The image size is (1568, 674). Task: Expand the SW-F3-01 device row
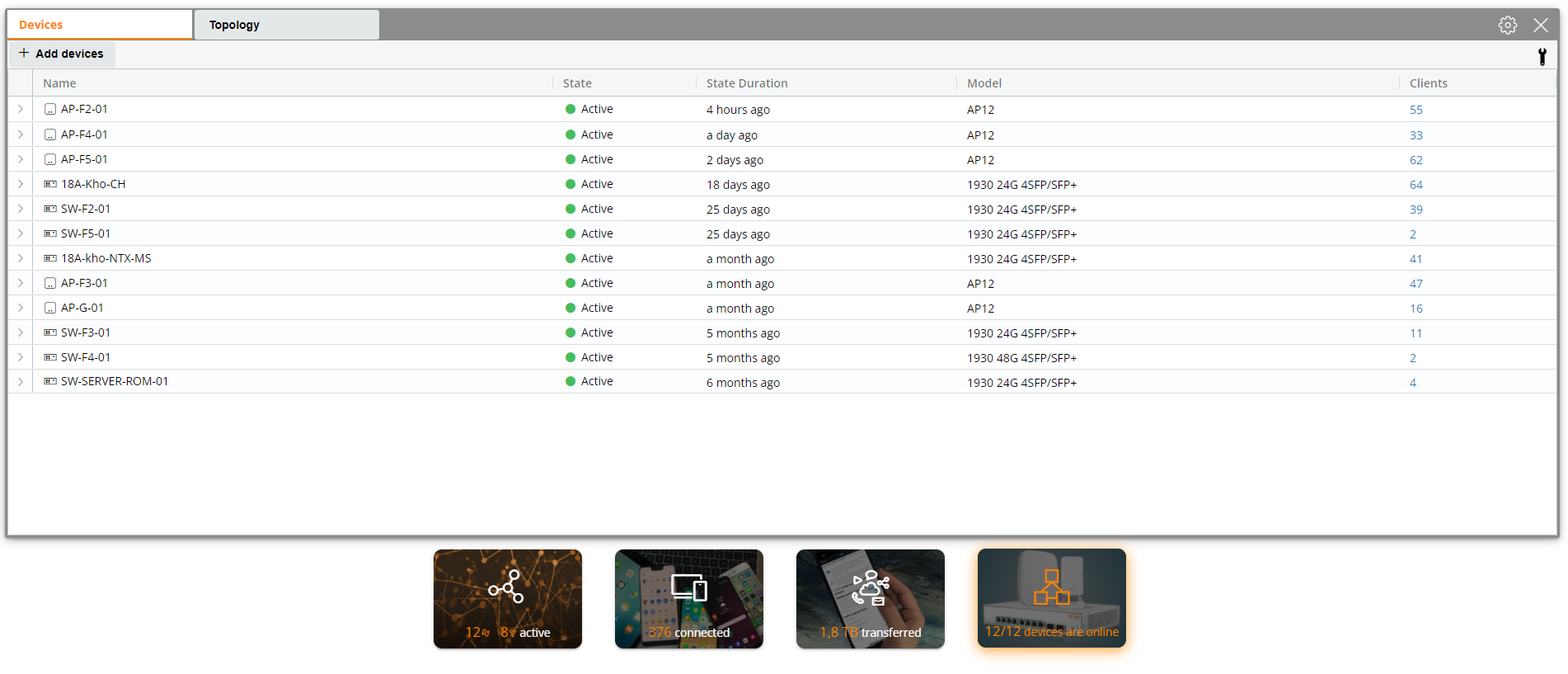[x=21, y=332]
